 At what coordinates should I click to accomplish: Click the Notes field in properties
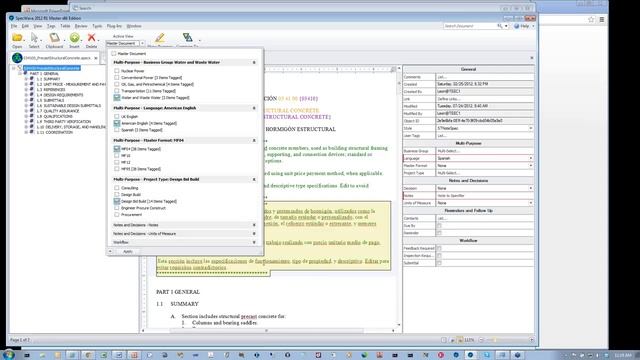click(x=484, y=196)
